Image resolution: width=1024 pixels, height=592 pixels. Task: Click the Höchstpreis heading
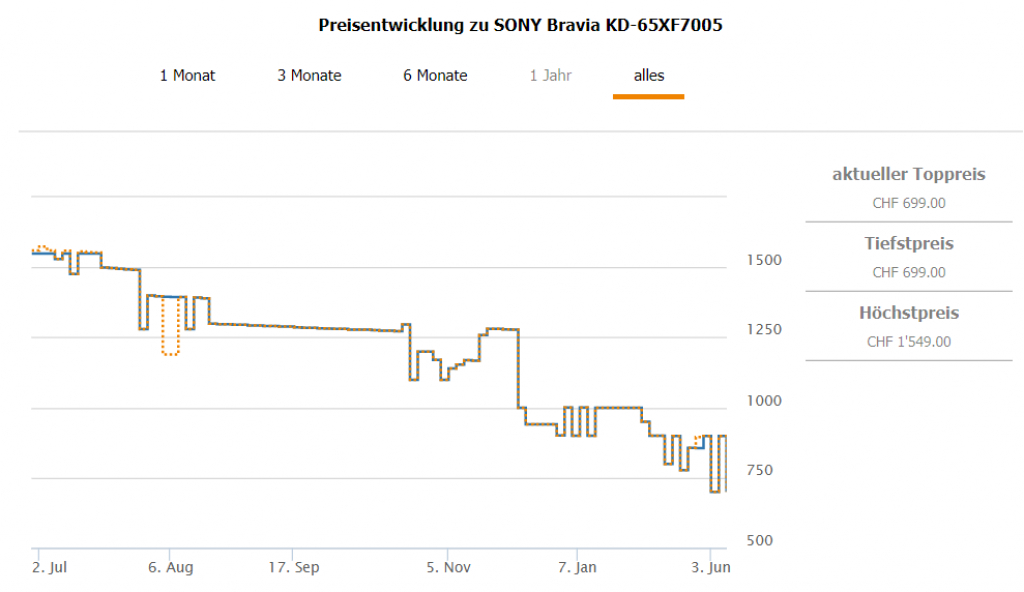pyautogui.click(x=908, y=313)
